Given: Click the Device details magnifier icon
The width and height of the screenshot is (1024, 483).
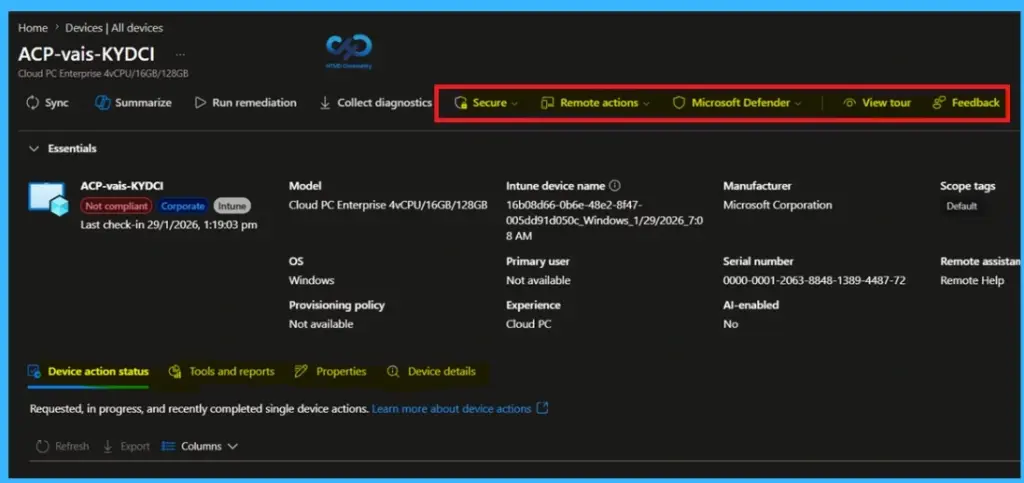Looking at the screenshot, I should pos(392,371).
